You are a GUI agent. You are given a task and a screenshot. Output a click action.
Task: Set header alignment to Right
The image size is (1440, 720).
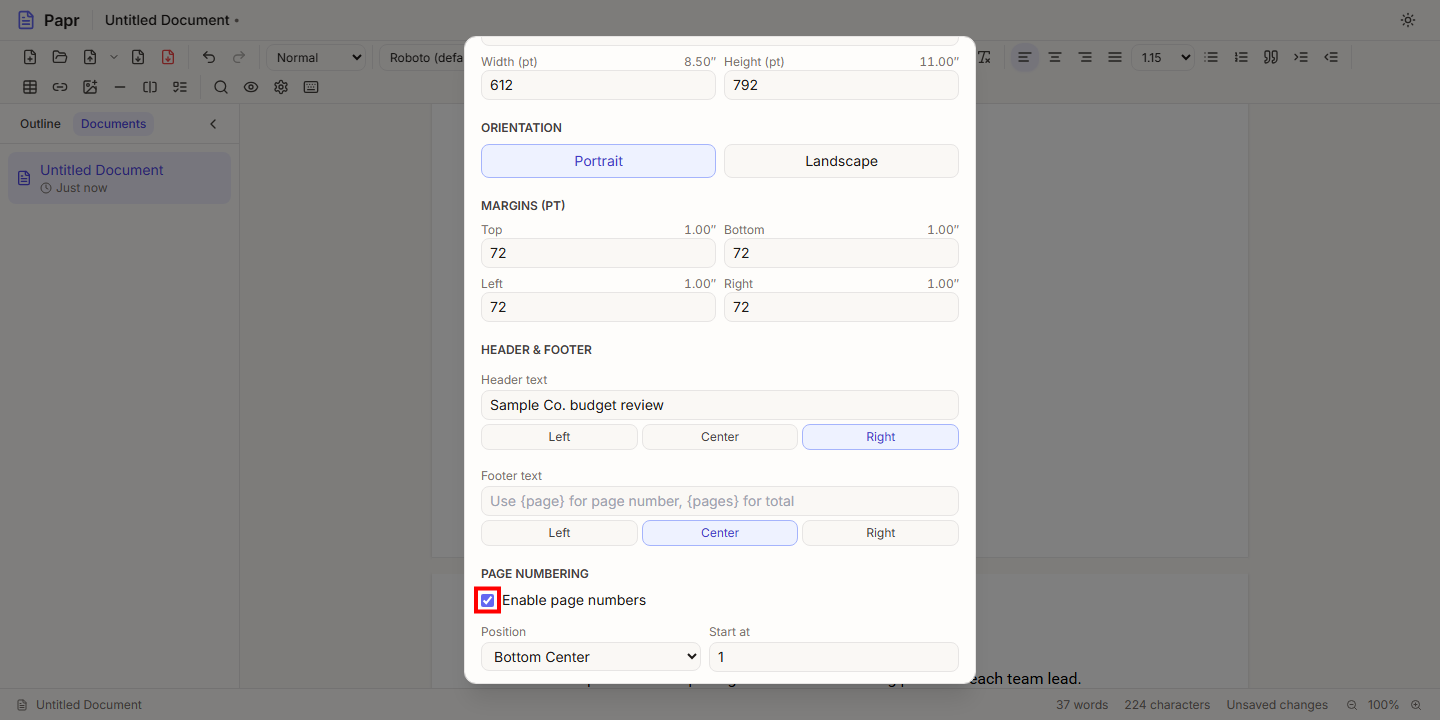pyautogui.click(x=880, y=437)
